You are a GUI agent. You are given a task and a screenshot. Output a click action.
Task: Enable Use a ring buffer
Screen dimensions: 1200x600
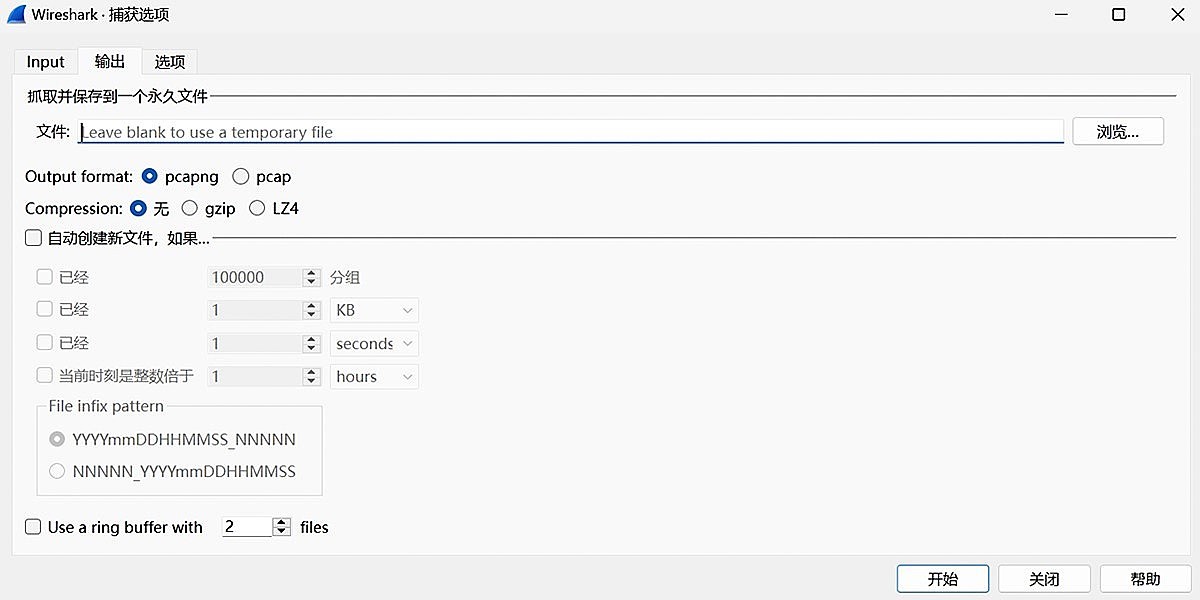pos(33,527)
